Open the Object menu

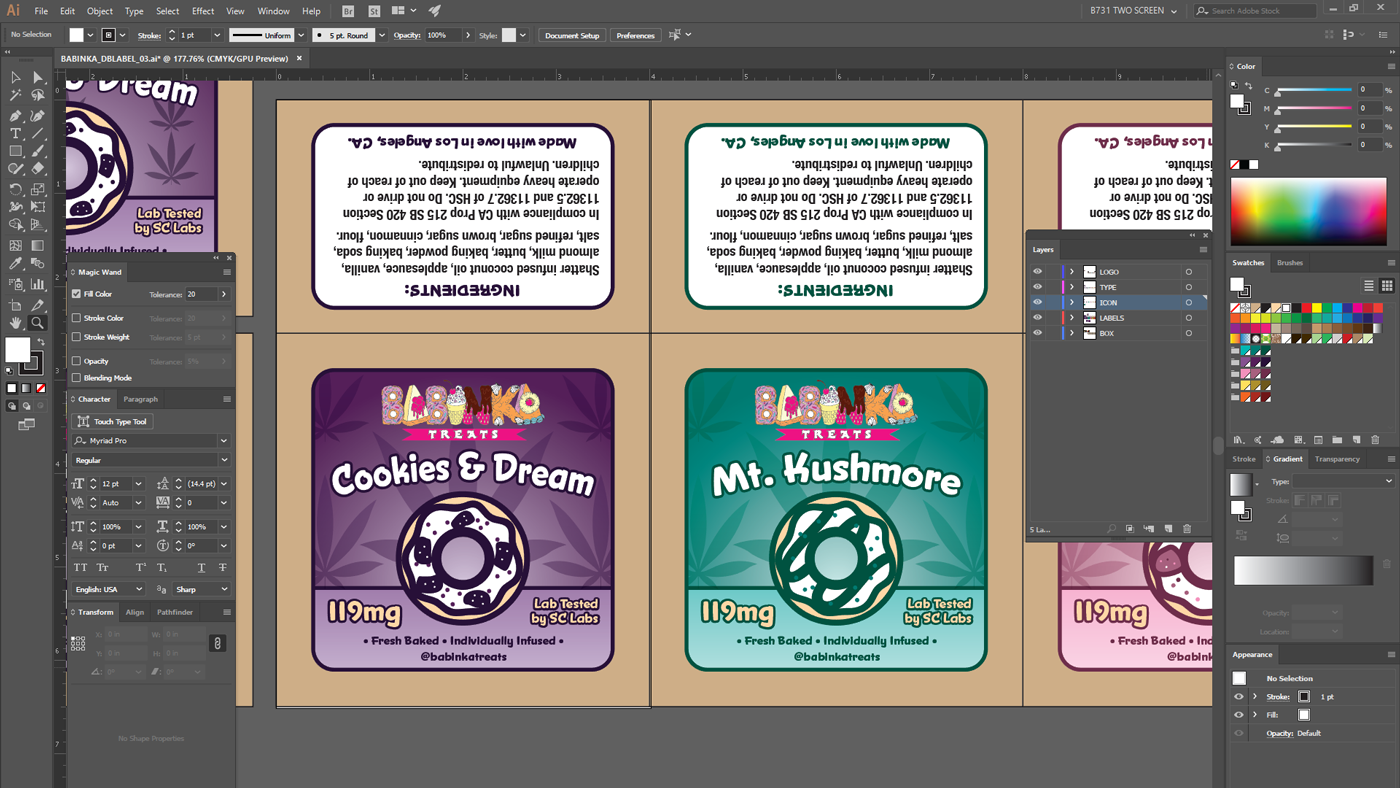tap(100, 11)
